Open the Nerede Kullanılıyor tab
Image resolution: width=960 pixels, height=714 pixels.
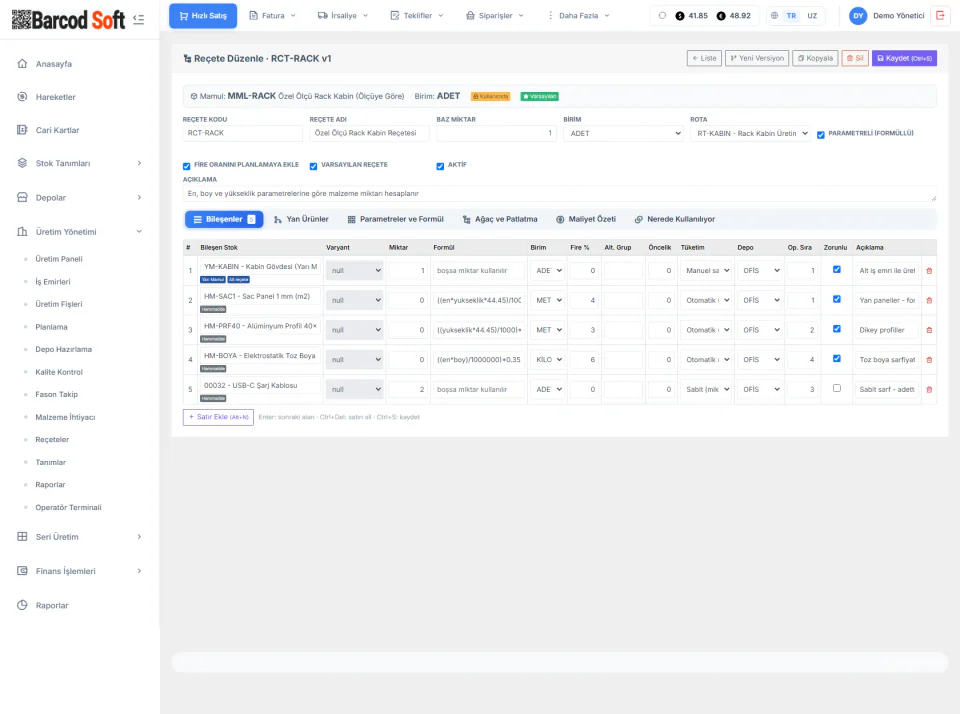pos(675,219)
